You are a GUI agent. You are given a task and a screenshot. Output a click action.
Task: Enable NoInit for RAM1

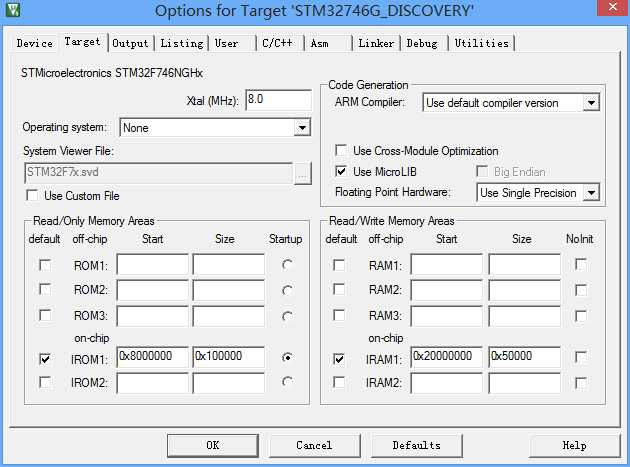581,264
